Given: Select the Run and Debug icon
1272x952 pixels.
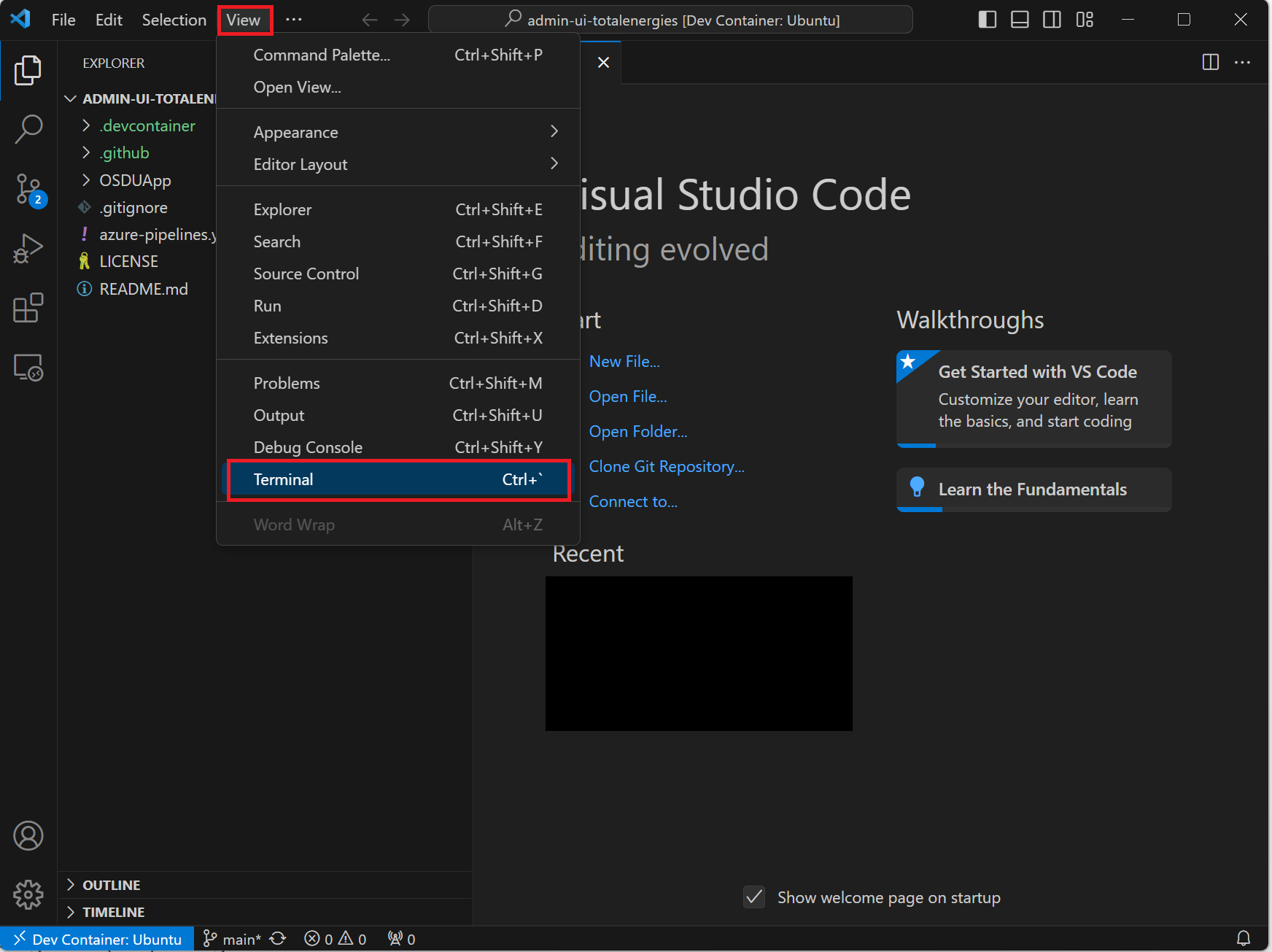Looking at the screenshot, I should (28, 248).
